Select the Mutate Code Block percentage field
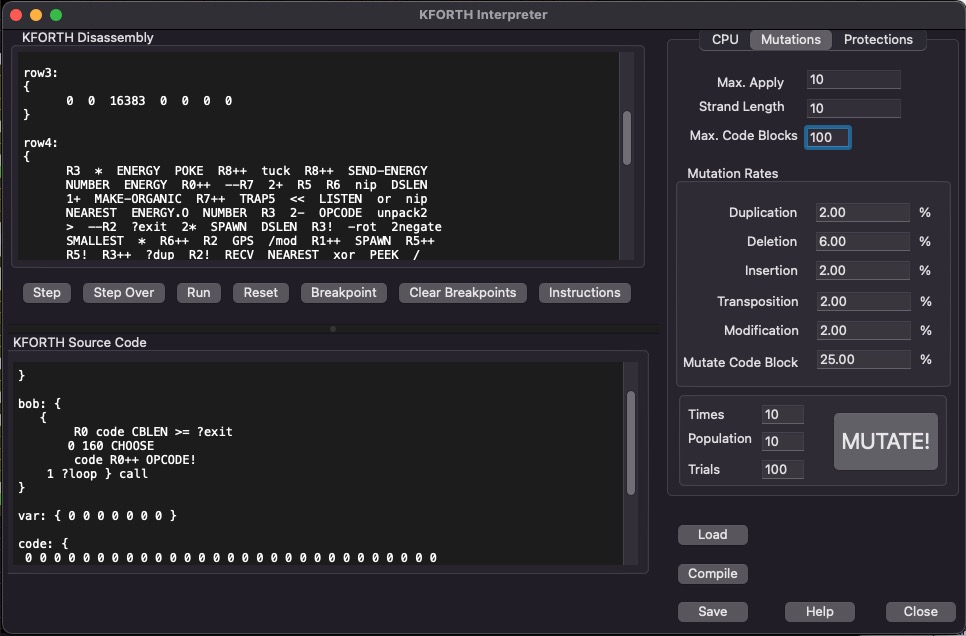Viewport: 966px width, 636px height. pos(863,359)
